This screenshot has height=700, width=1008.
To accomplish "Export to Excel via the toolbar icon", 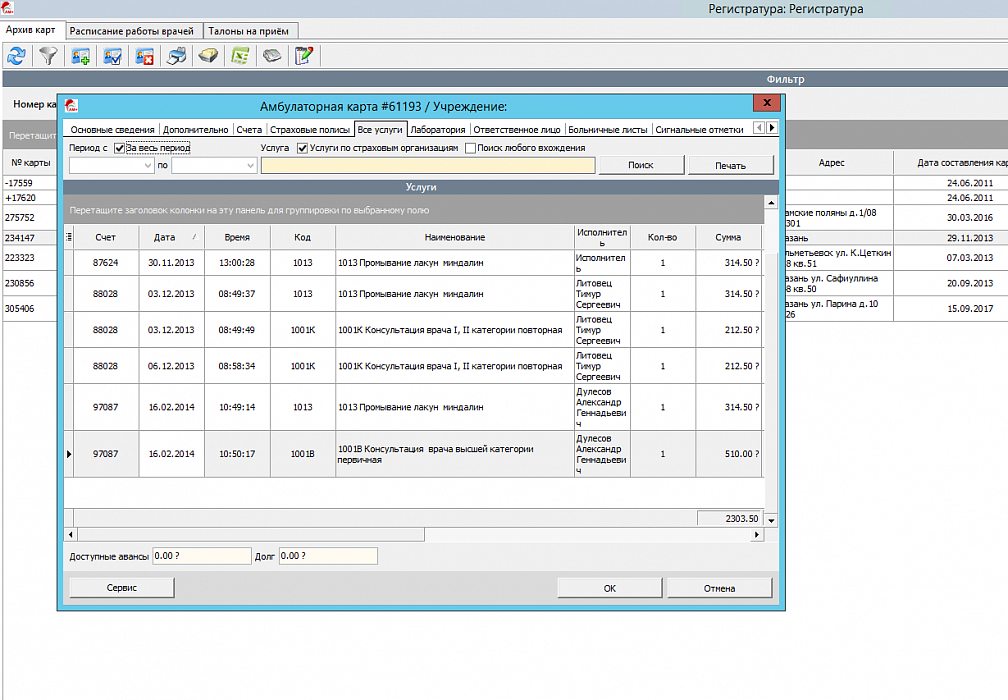I will click(240, 56).
